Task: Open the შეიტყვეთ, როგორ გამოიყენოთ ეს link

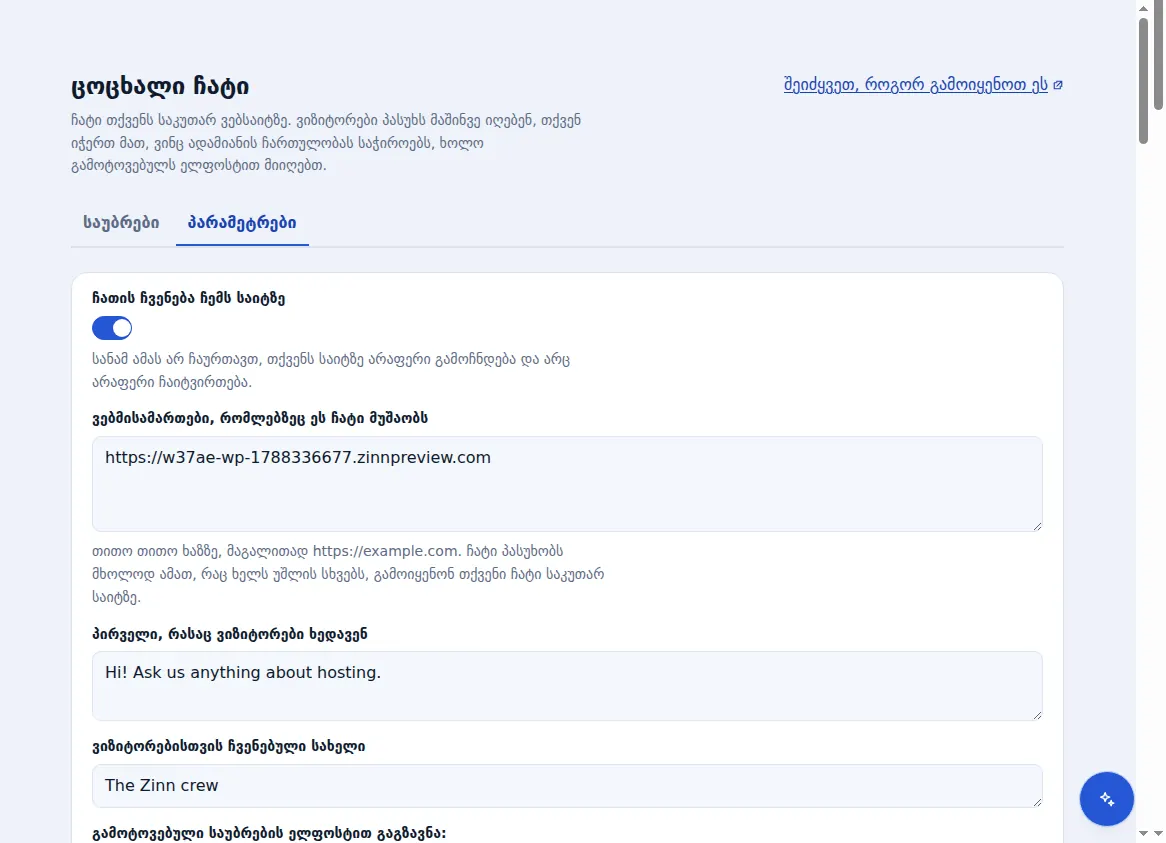Action: pos(915,85)
